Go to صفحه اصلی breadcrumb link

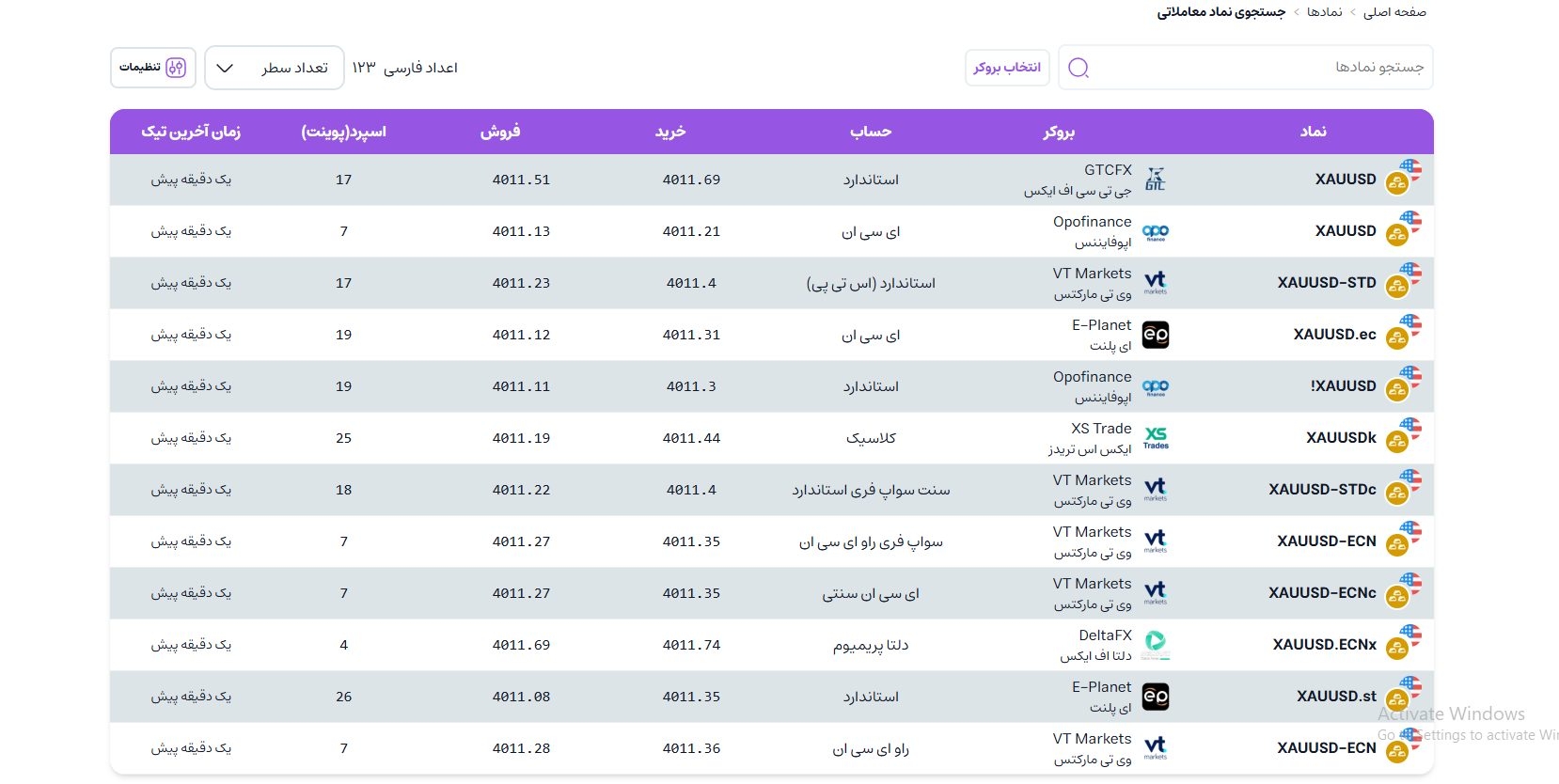coord(1394,12)
